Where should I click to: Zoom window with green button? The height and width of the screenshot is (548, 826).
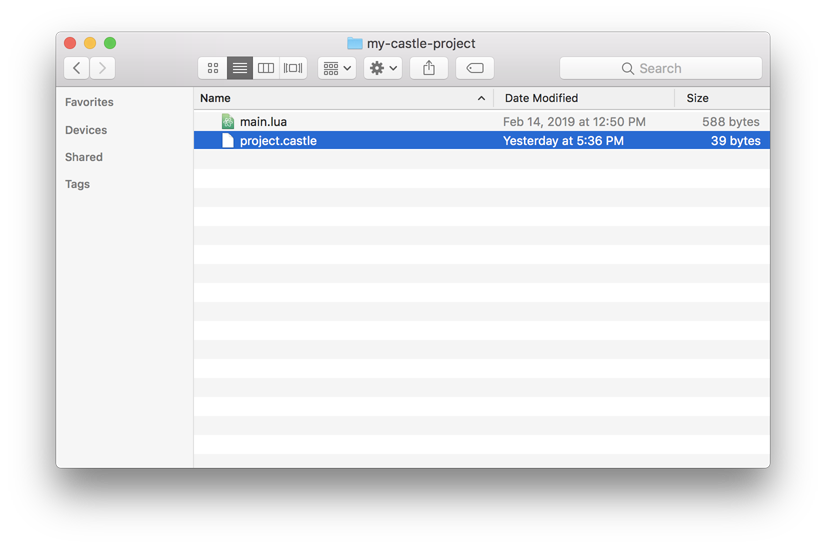(x=110, y=43)
